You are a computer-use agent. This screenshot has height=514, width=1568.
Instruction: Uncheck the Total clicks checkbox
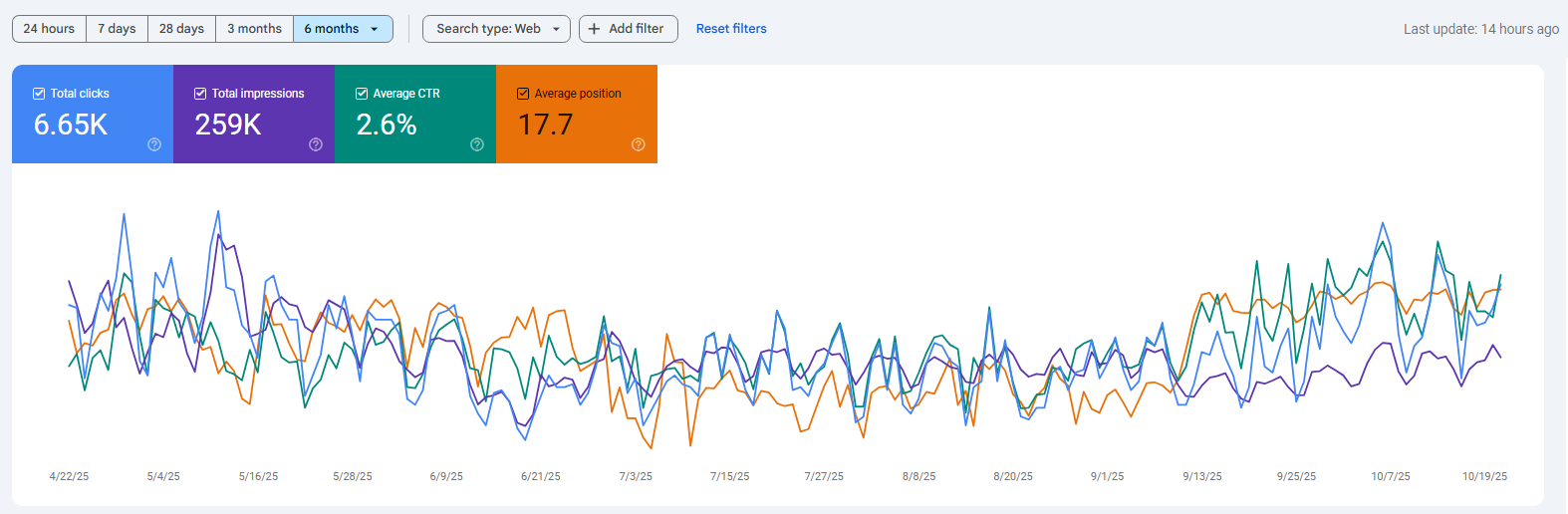39,94
